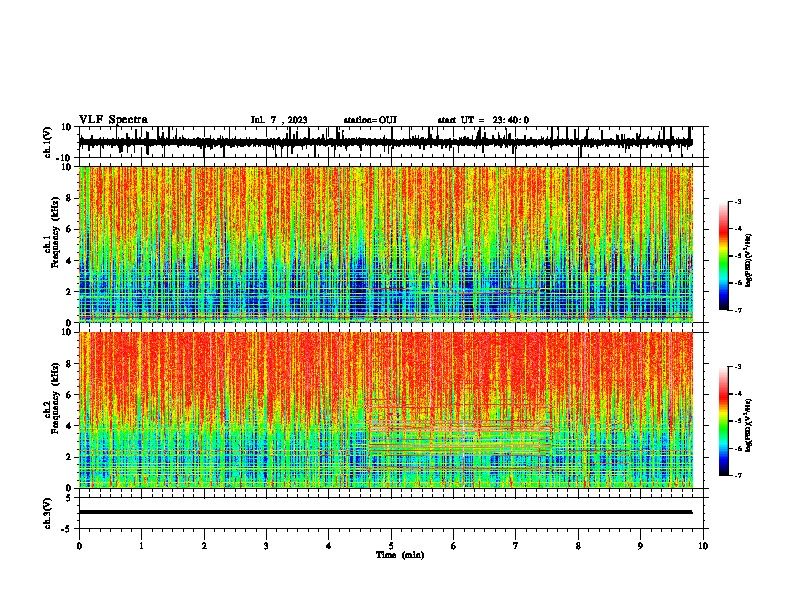Select the ch.2 'Frequency (kHz)' axis label
The image size is (792, 612).
coord(56,398)
